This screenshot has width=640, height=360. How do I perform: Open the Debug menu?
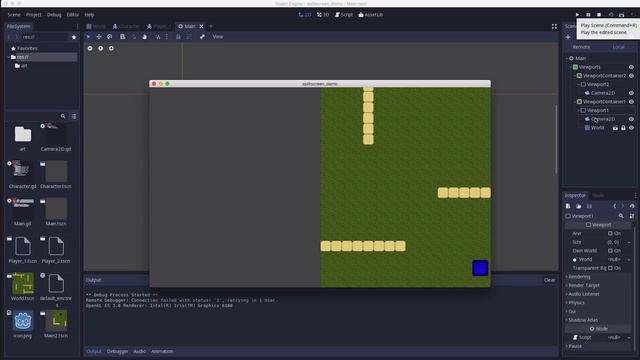(x=53, y=15)
